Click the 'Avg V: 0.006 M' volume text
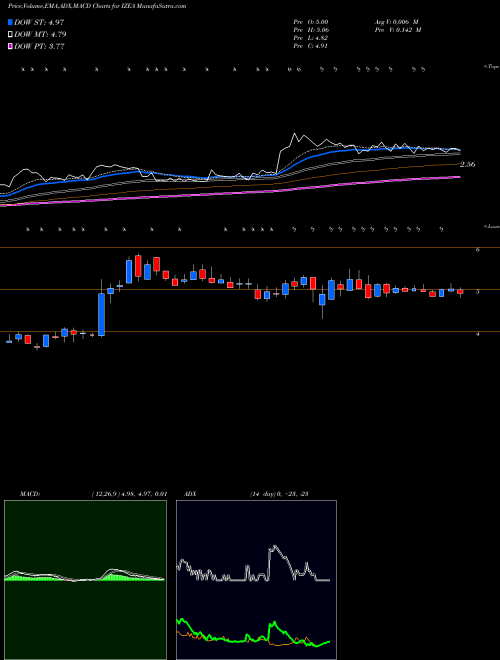This screenshot has width=500, height=660. tap(397, 22)
